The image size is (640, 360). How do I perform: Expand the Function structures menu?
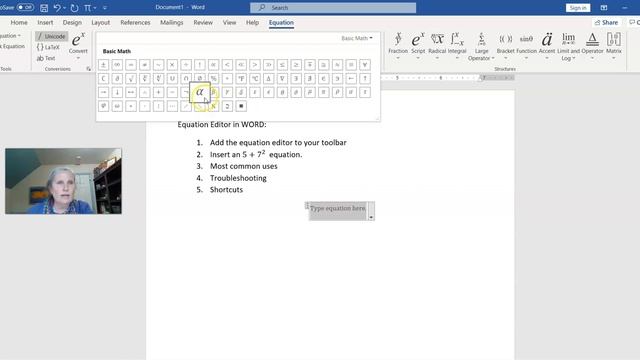[526, 46]
